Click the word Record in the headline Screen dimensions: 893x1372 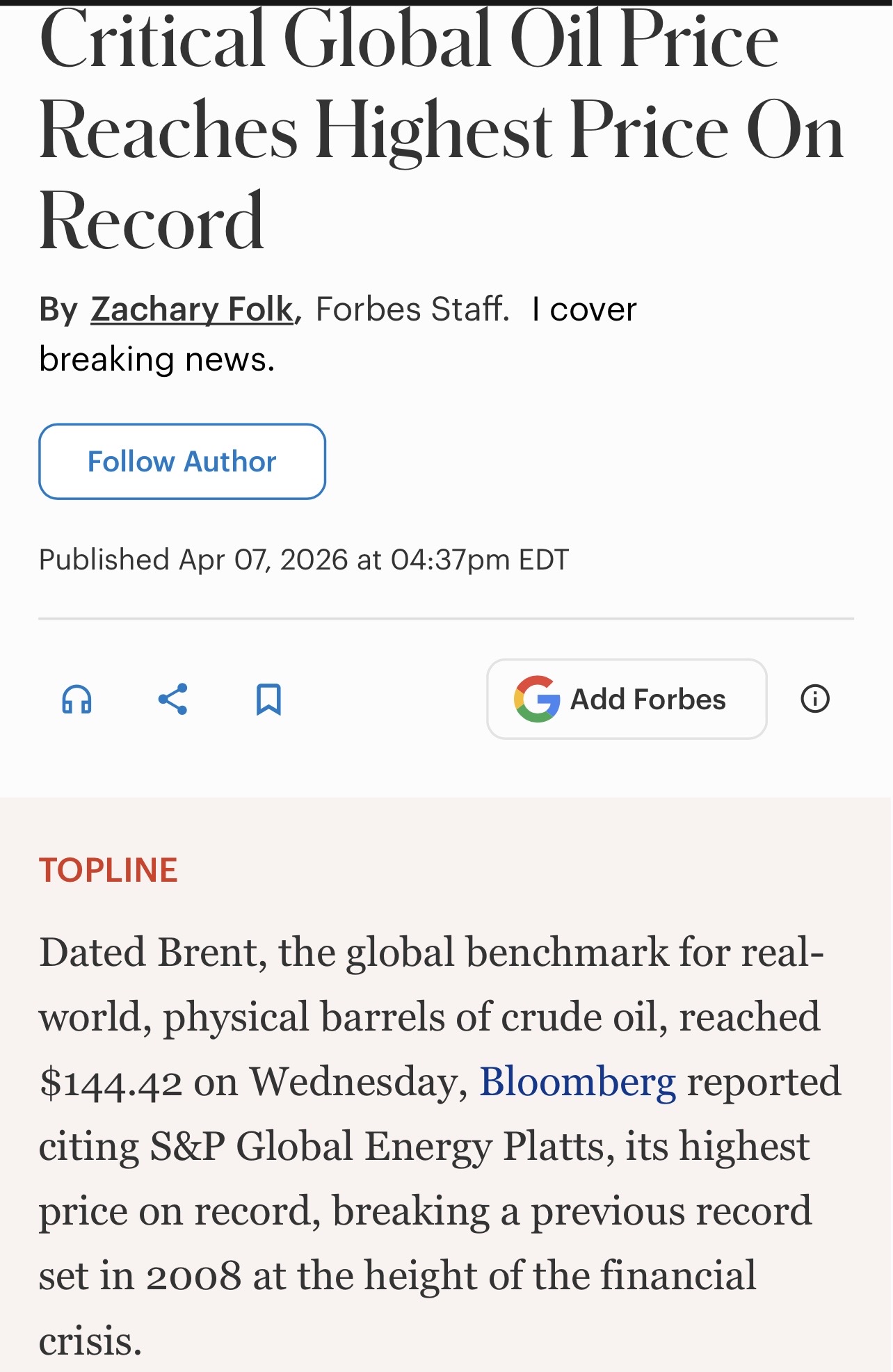click(x=152, y=221)
